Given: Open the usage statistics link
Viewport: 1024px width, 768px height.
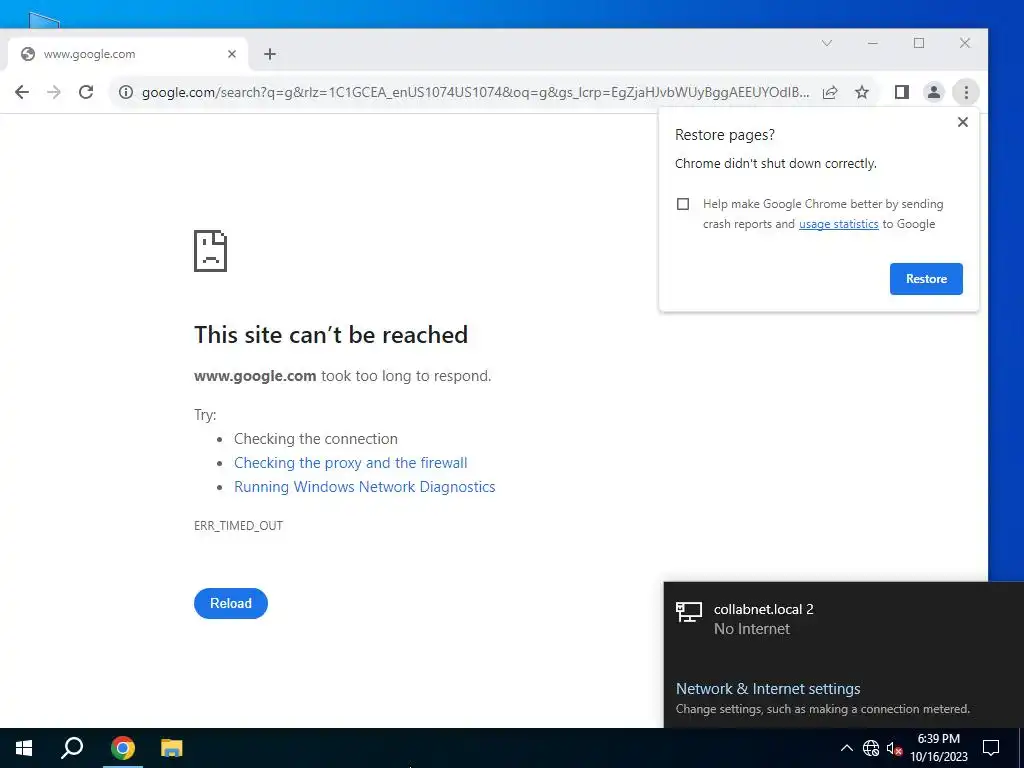Looking at the screenshot, I should pyautogui.click(x=839, y=224).
